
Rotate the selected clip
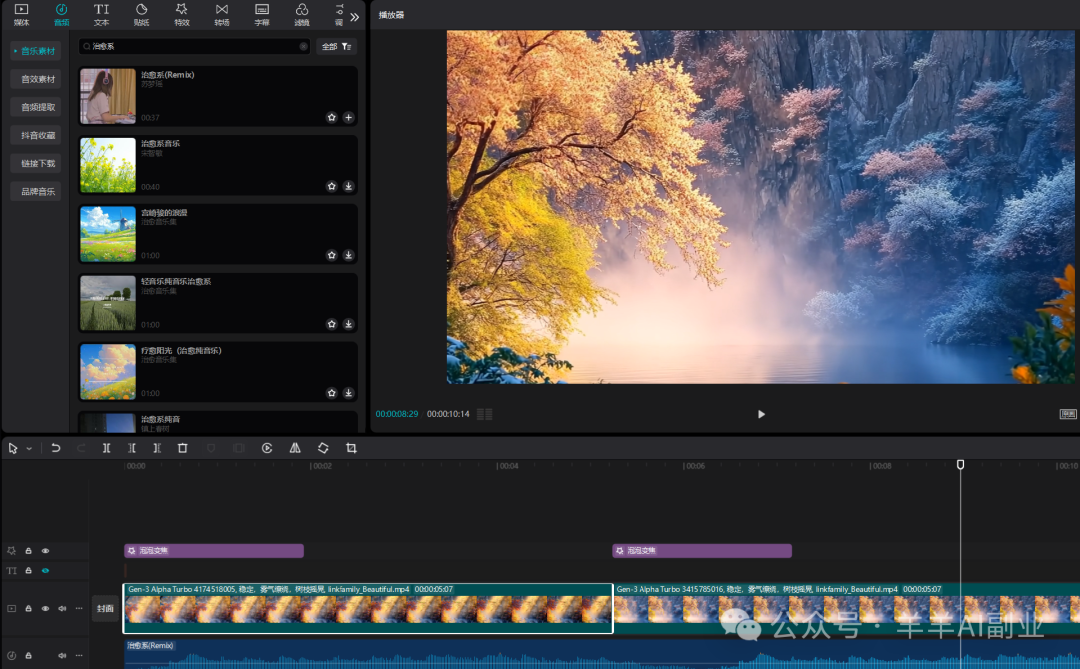(323, 448)
